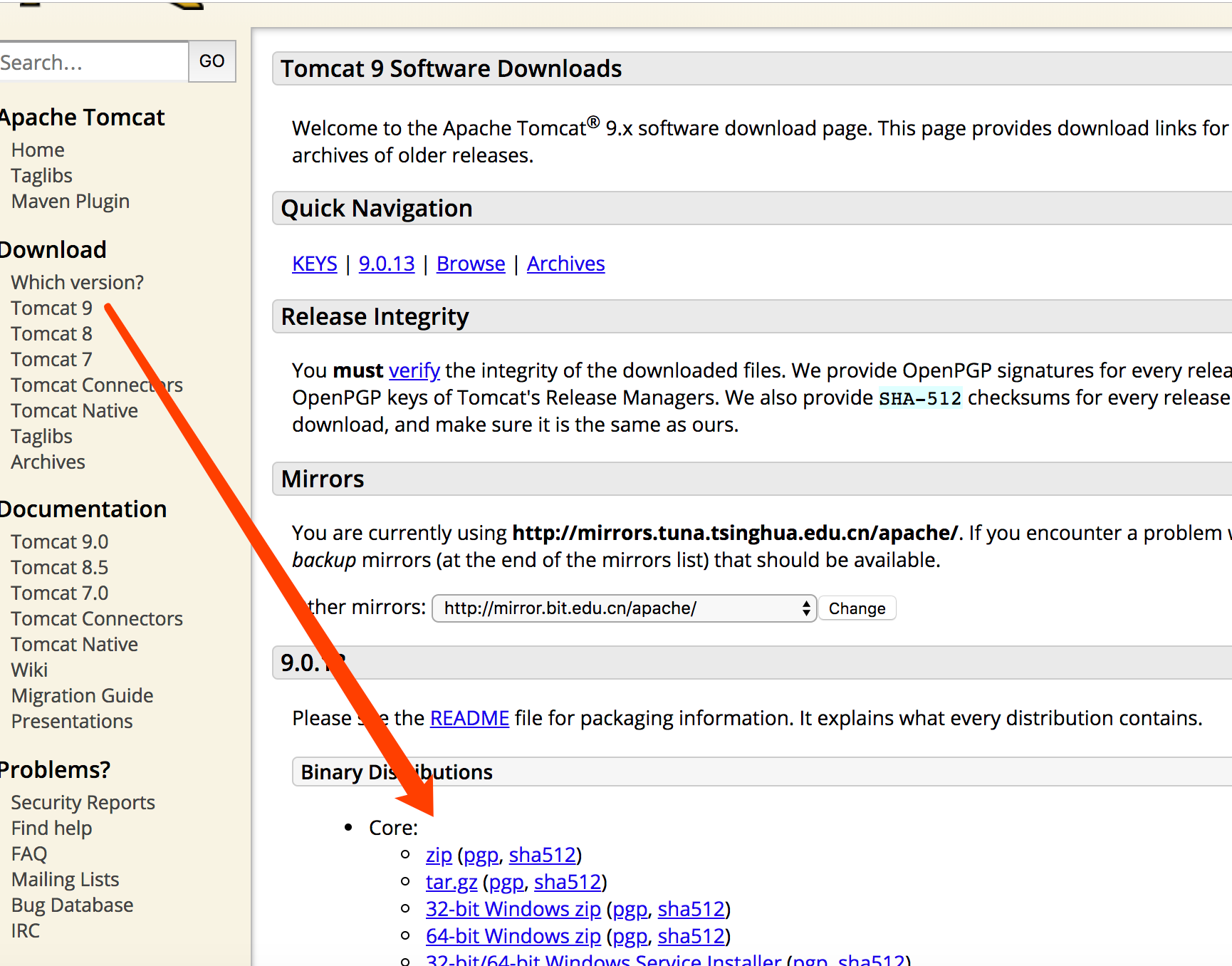The width and height of the screenshot is (1232, 966).
Task: Open pgp signature for Core zip
Action: [x=481, y=856]
